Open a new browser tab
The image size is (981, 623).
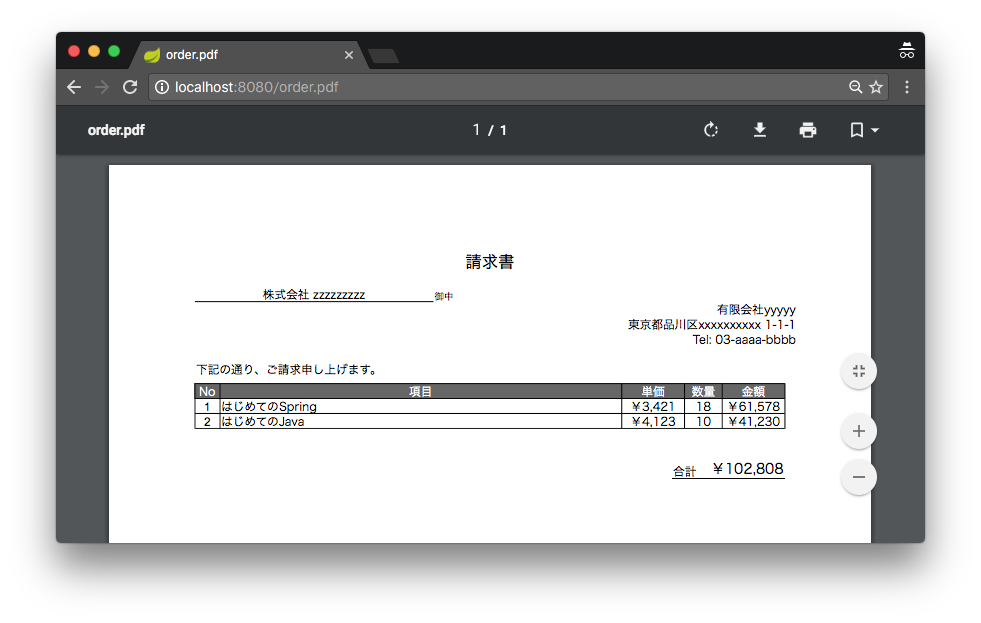tap(383, 56)
